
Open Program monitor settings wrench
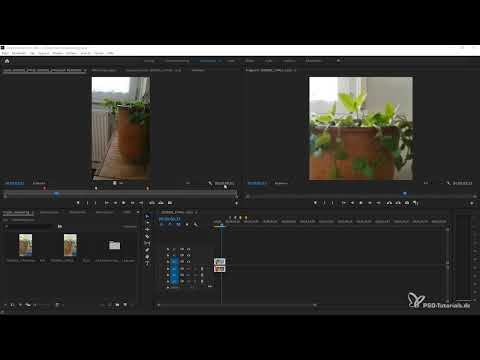pos(448,183)
